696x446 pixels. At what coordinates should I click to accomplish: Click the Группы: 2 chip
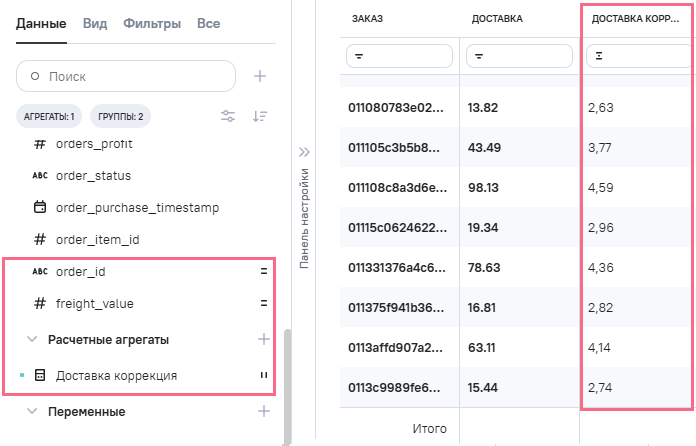(x=120, y=117)
